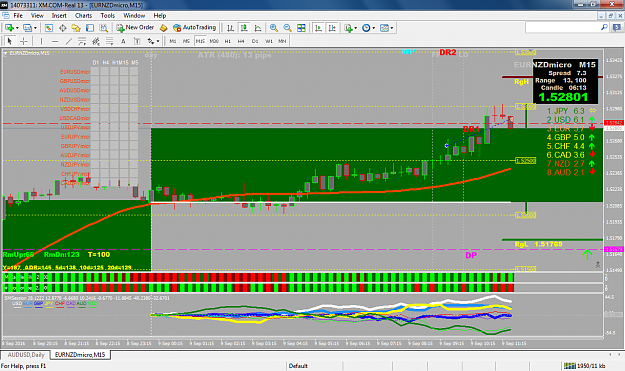Select the Horizontal Line drawing tool
625x371 pixels.
coord(55,41)
